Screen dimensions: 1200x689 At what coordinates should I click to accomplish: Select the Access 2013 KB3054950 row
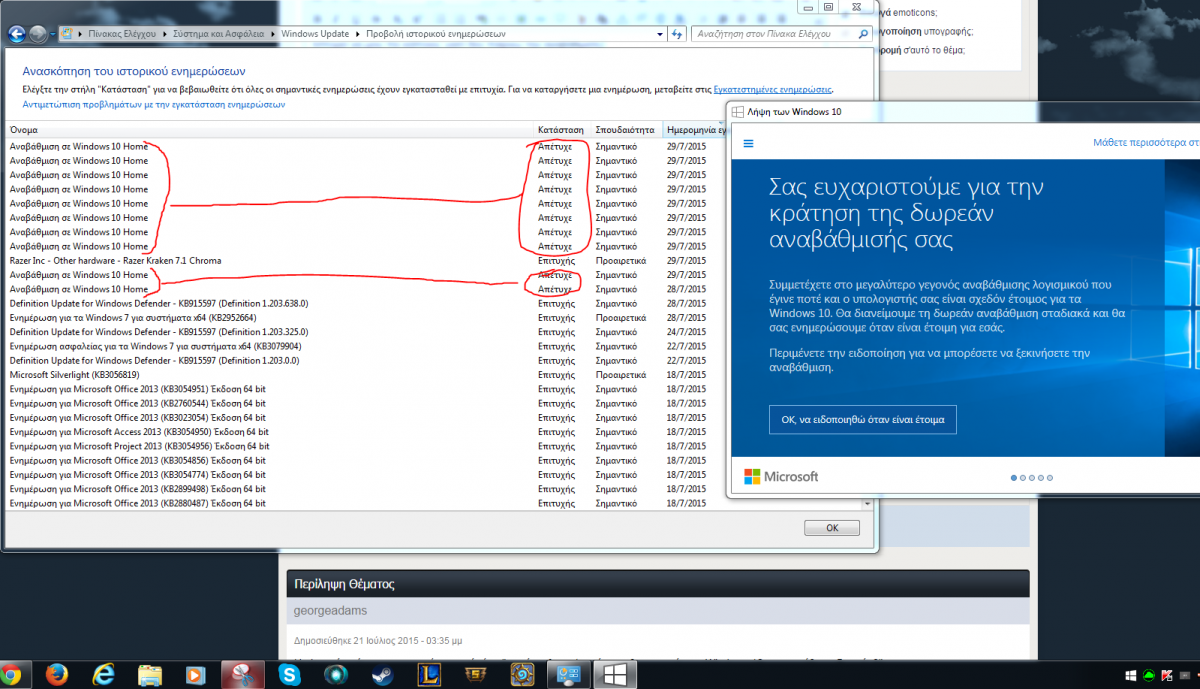tap(366, 431)
